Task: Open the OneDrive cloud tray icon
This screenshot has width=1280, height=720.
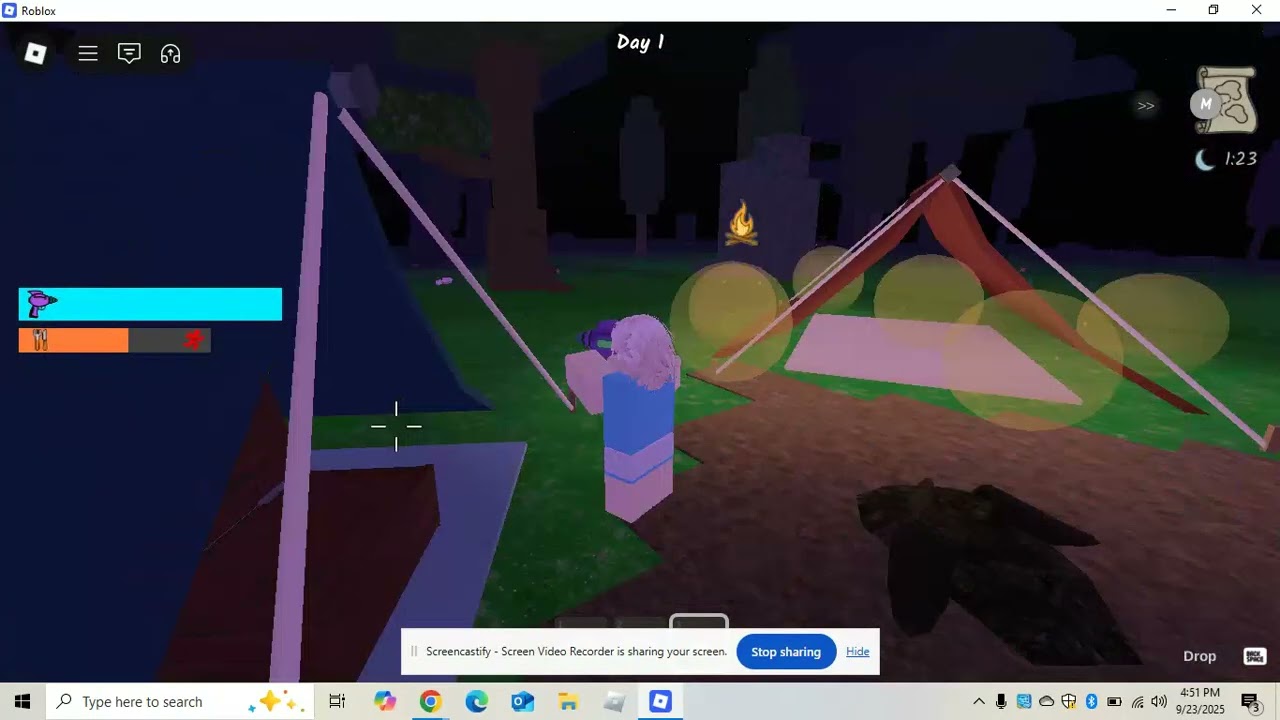Action: (x=1046, y=702)
